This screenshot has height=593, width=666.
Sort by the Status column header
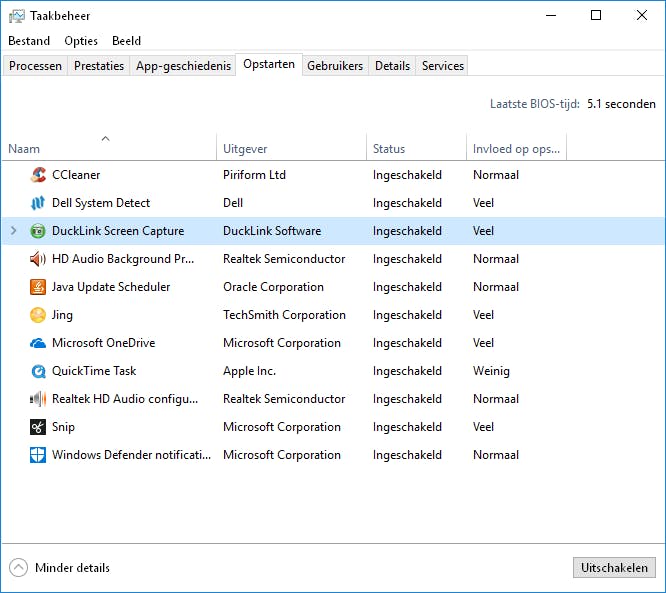(389, 149)
